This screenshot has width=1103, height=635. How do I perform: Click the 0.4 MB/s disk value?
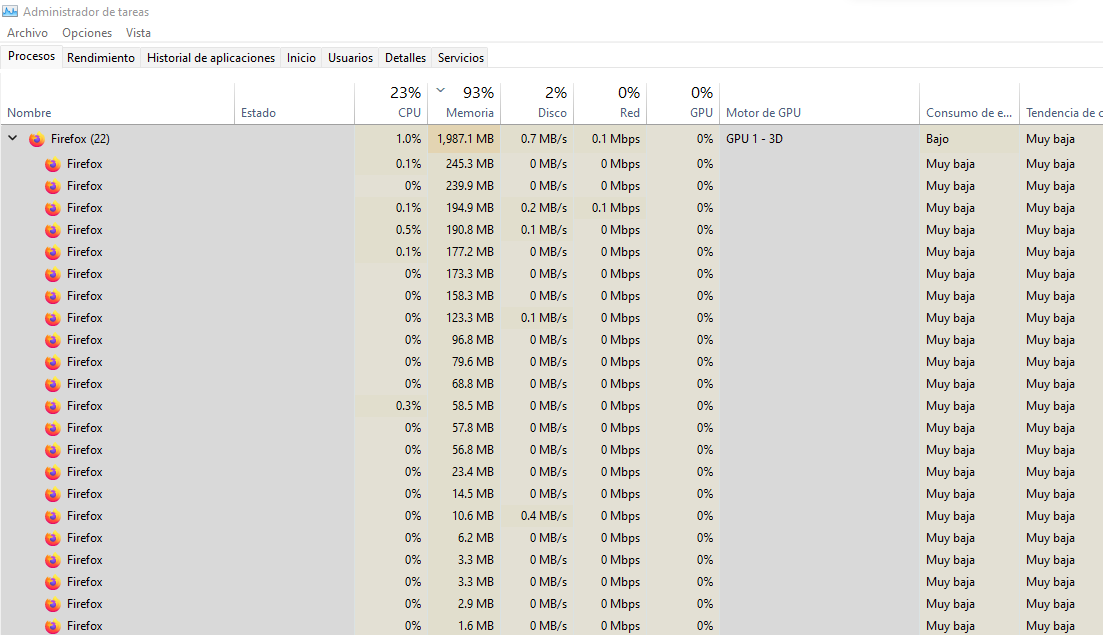(x=544, y=515)
